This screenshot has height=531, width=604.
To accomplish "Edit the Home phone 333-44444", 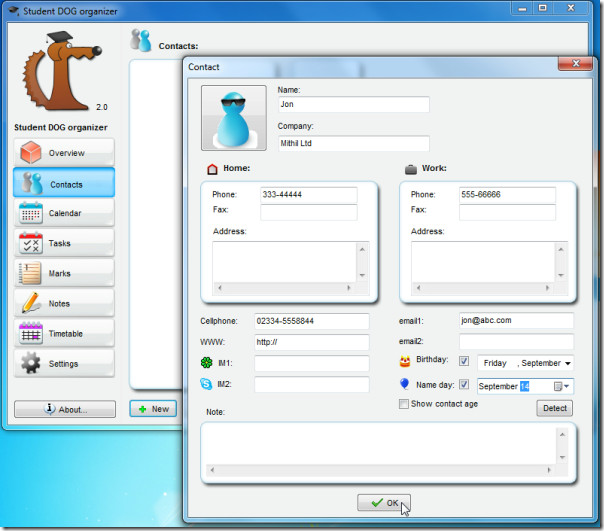I will click(x=309, y=195).
